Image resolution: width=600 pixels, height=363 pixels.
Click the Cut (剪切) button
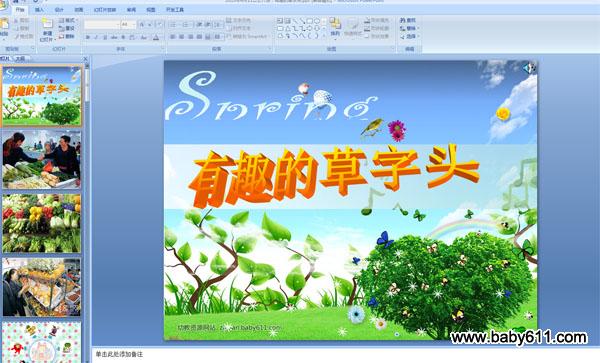coord(22,20)
